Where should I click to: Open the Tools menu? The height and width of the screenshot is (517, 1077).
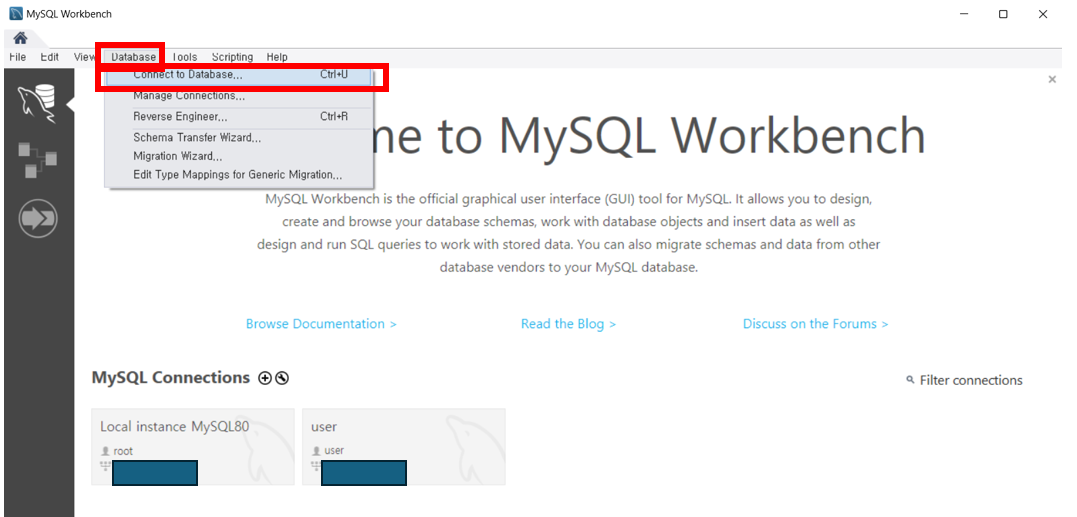(184, 57)
